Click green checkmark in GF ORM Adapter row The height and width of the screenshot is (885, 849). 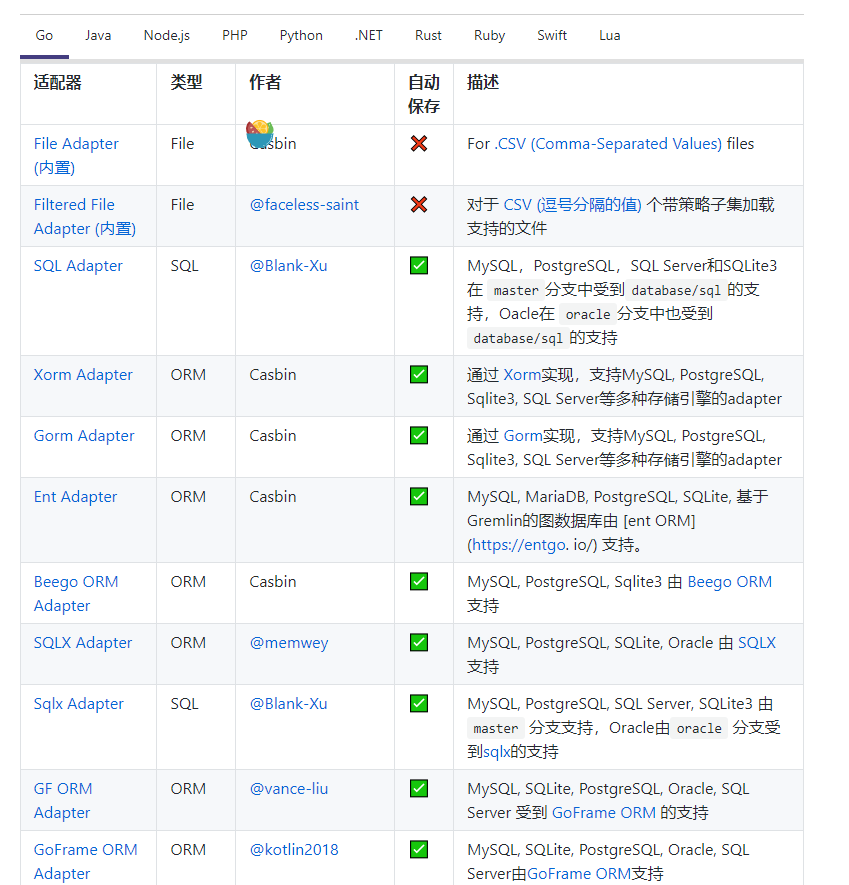point(419,789)
